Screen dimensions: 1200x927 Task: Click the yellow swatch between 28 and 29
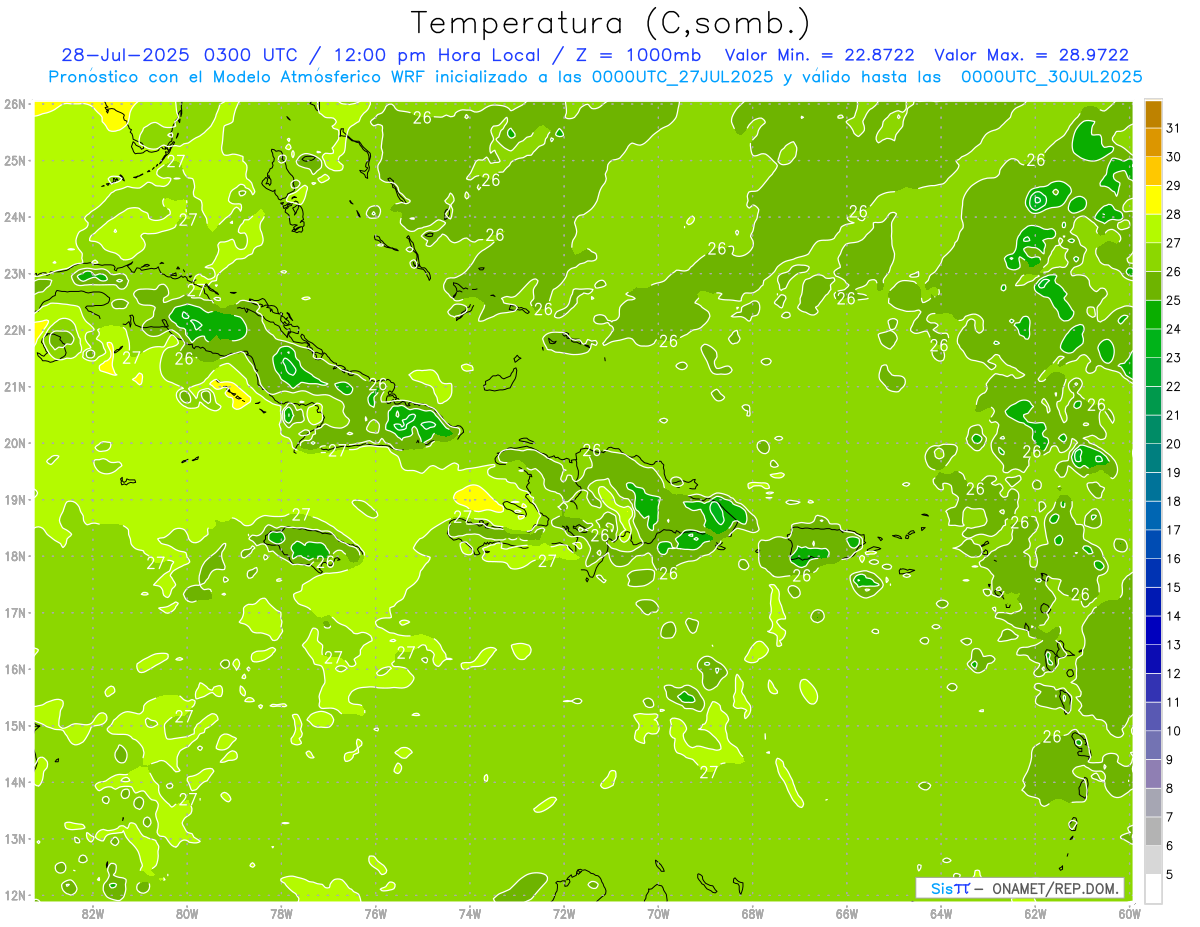pos(1154,199)
